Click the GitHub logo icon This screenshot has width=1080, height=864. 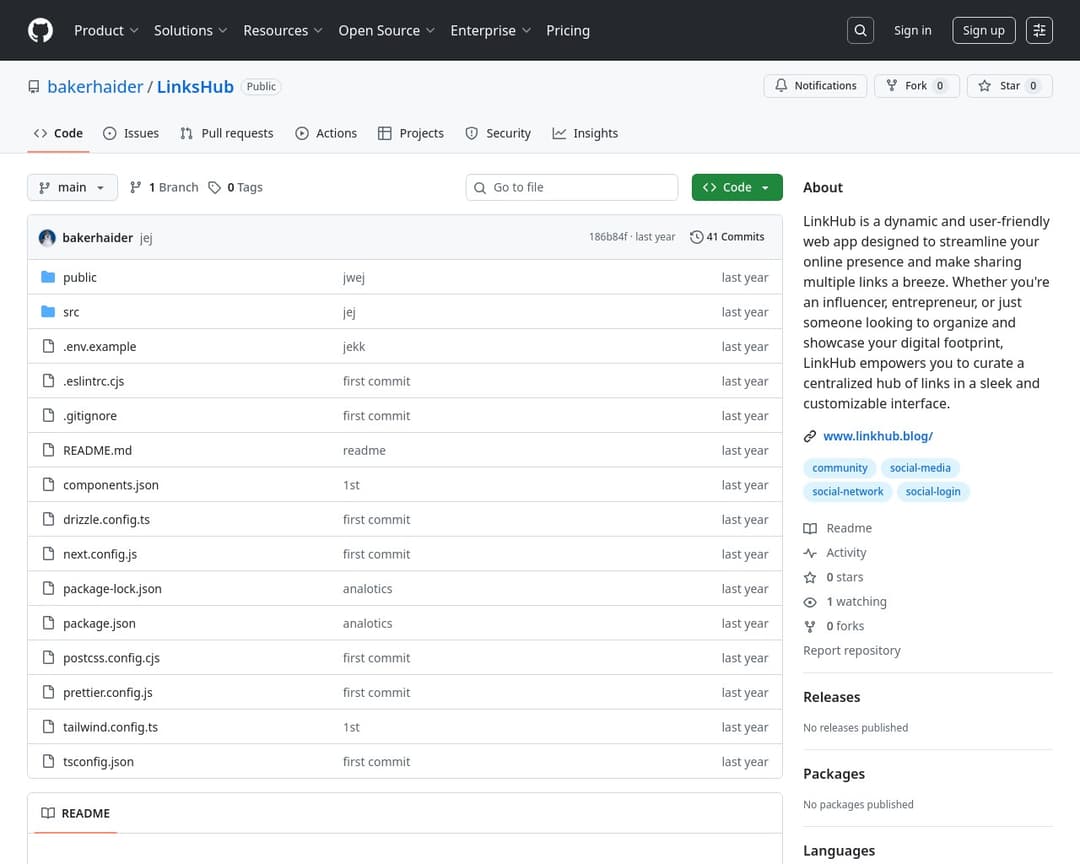click(40, 31)
